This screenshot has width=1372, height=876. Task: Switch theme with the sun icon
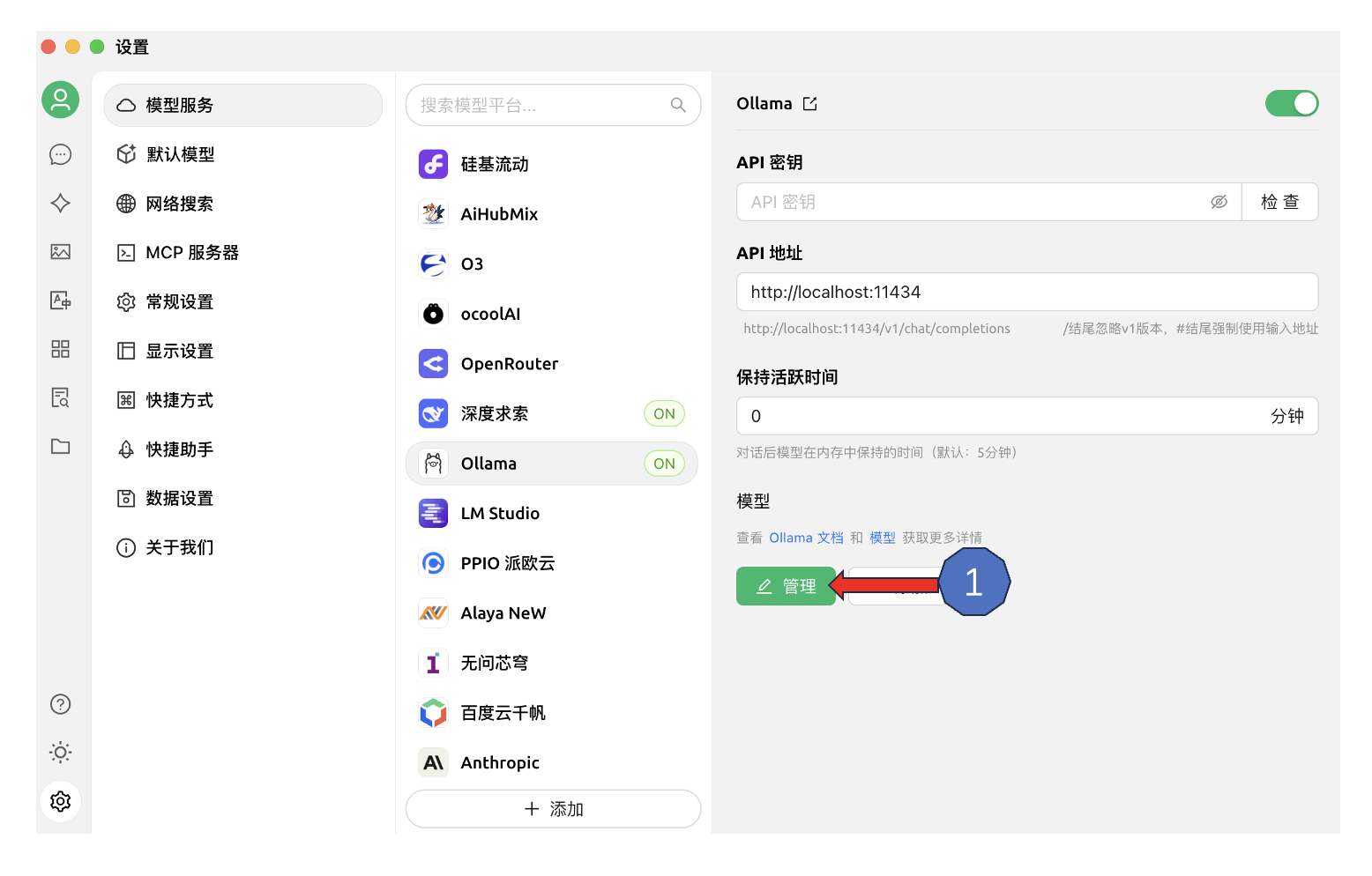(x=60, y=753)
